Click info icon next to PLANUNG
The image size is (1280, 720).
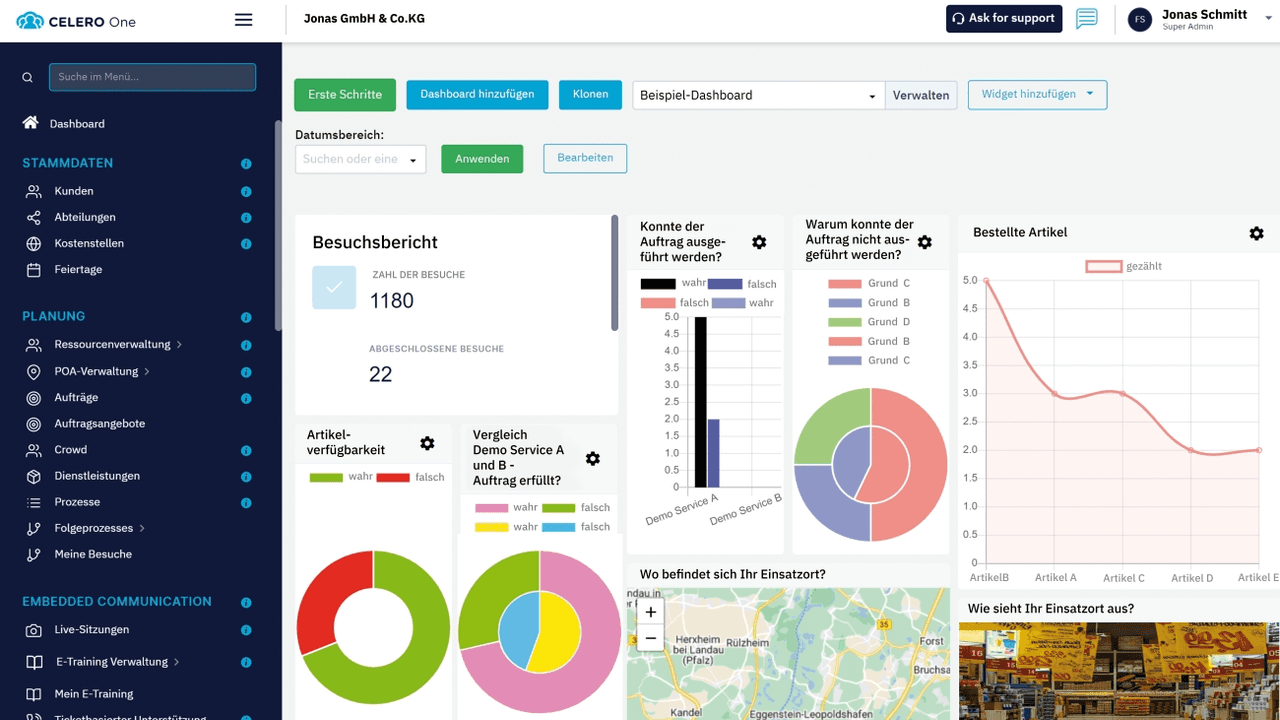coord(246,318)
